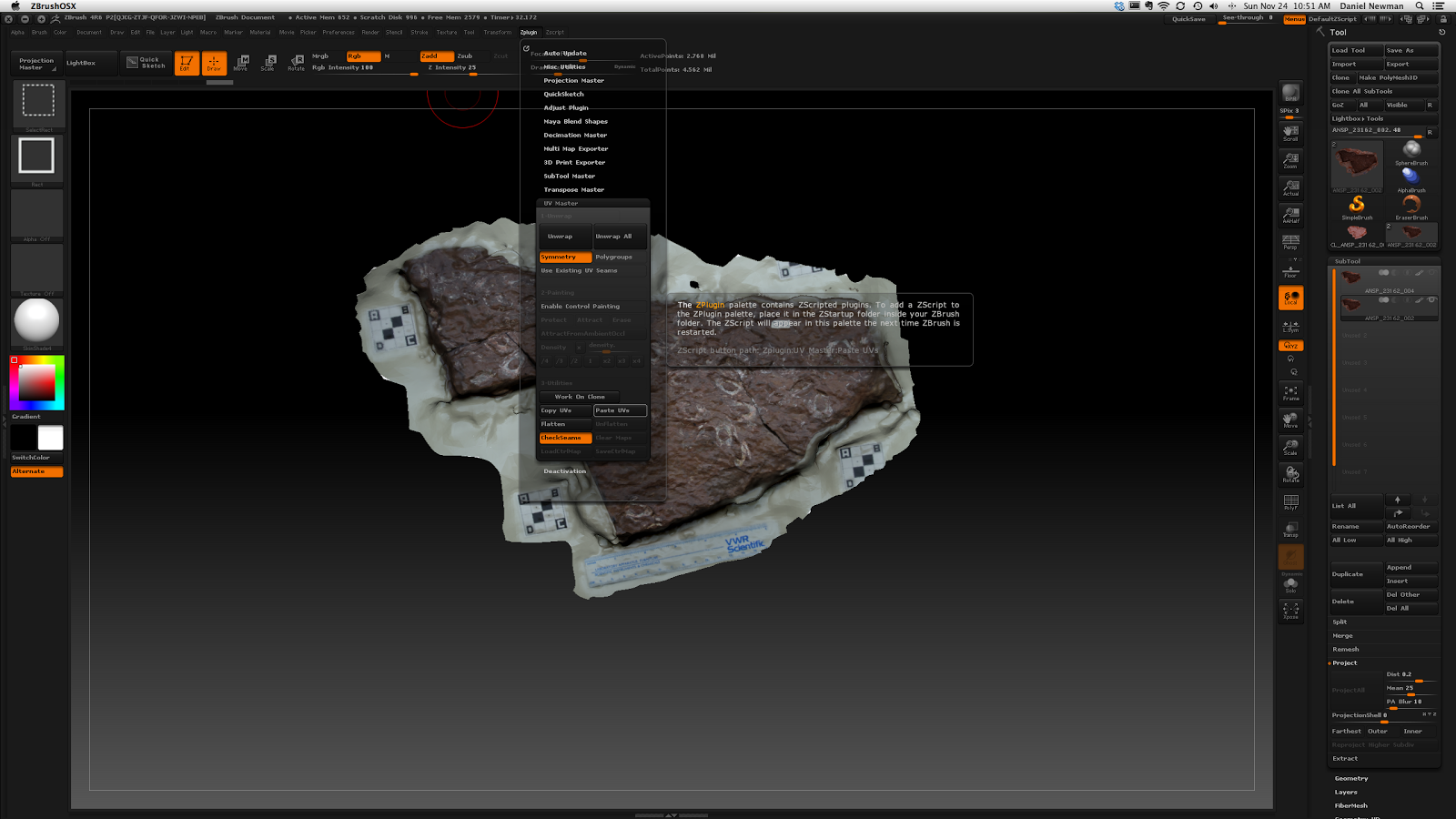Screen dimensions: 1456x819
Task: Open the Transform menu
Action: [x=498, y=32]
